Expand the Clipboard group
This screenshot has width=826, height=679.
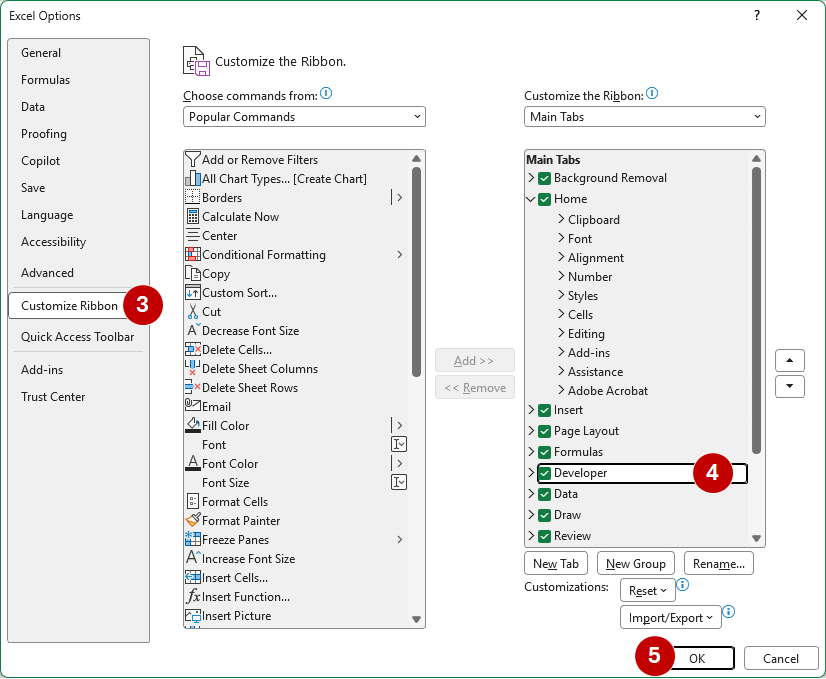click(x=561, y=219)
